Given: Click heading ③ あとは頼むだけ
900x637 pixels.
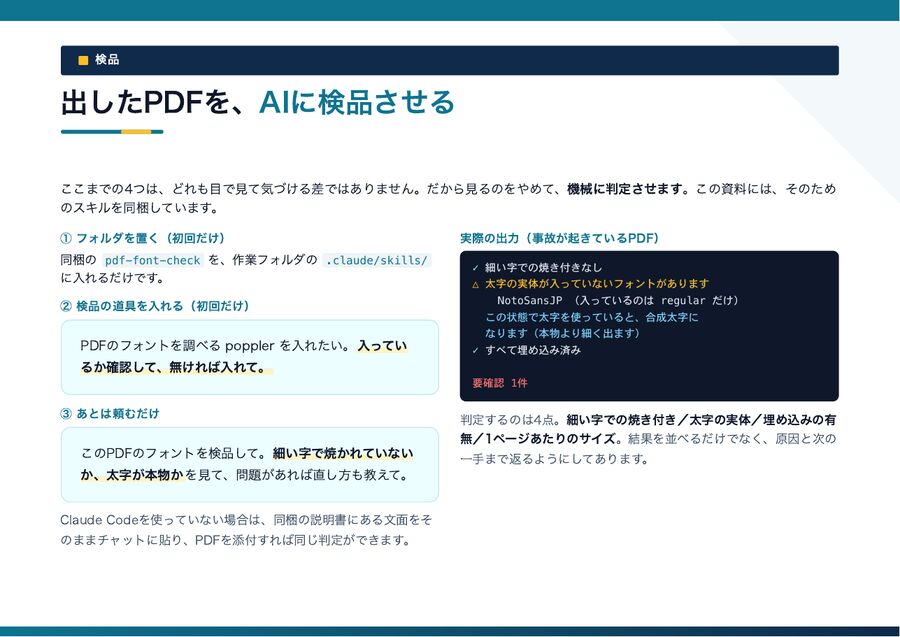Looking at the screenshot, I should tap(110, 413).
